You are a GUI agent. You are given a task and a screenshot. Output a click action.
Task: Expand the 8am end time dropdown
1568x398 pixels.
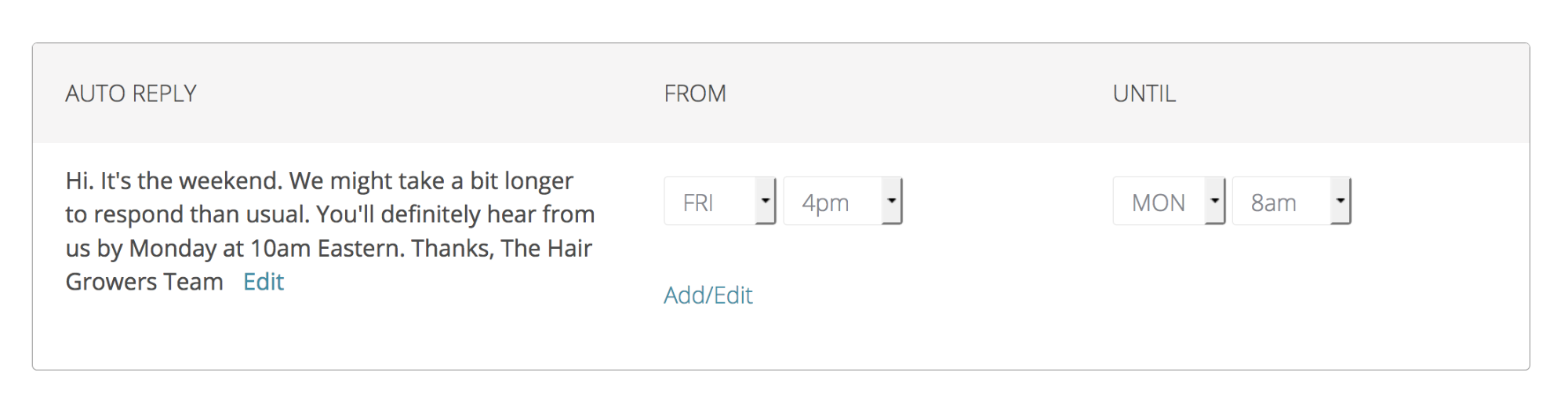click(x=1290, y=202)
